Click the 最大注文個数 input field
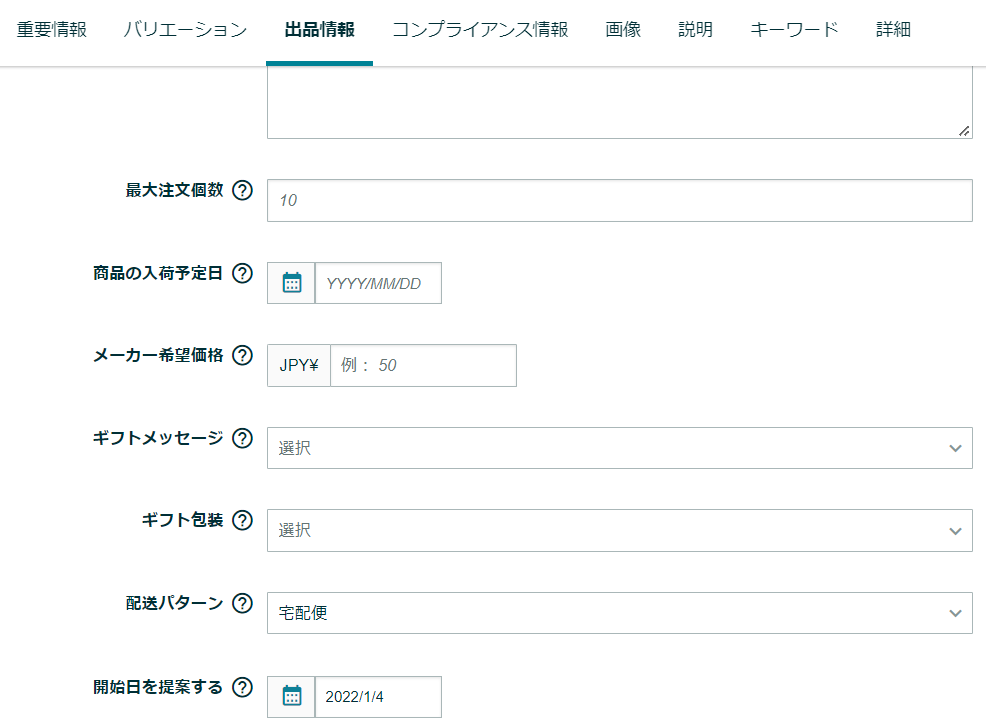The width and height of the screenshot is (986, 723). pyautogui.click(x=619, y=201)
